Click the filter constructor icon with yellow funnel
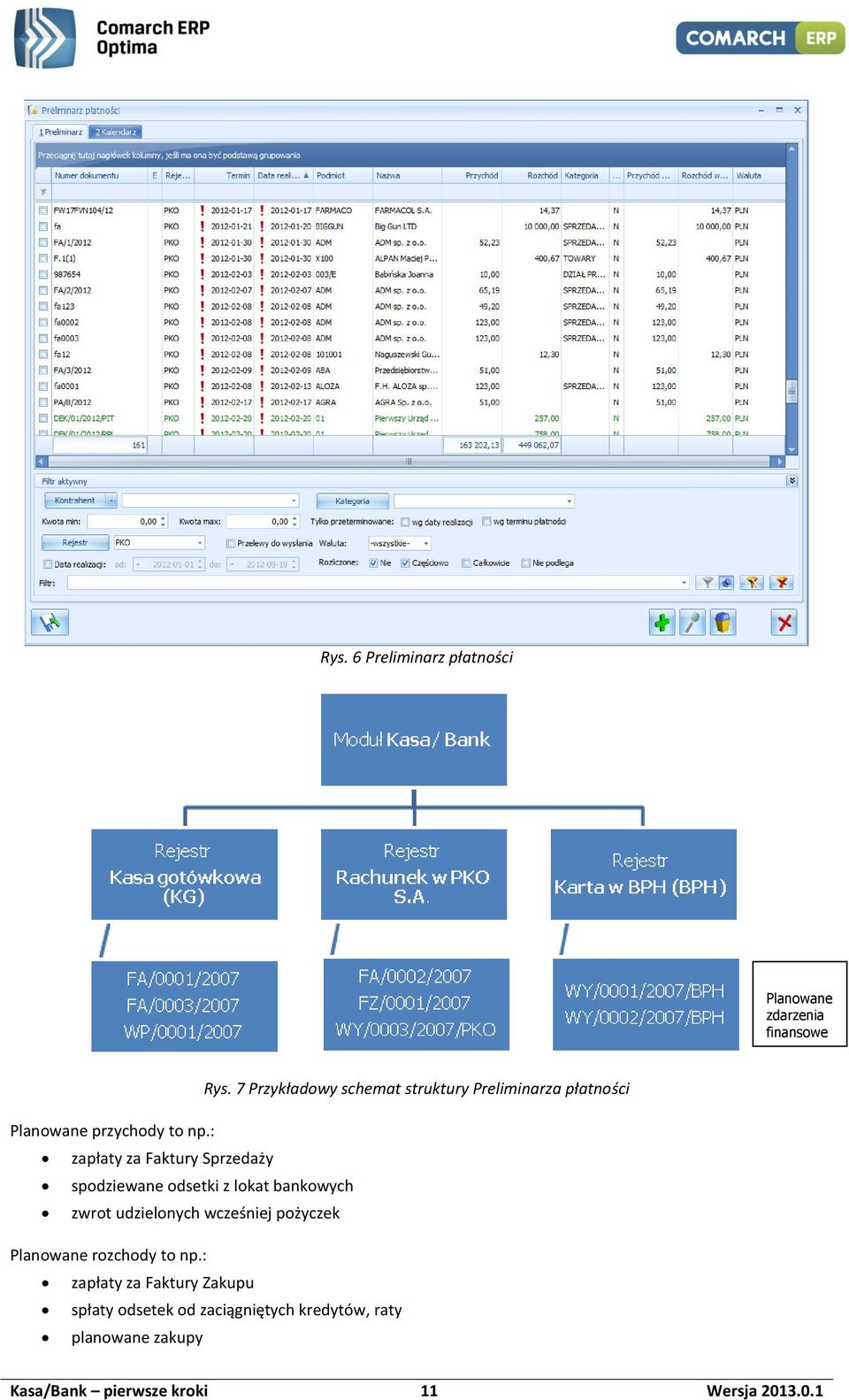849x1400 pixels. [751, 583]
